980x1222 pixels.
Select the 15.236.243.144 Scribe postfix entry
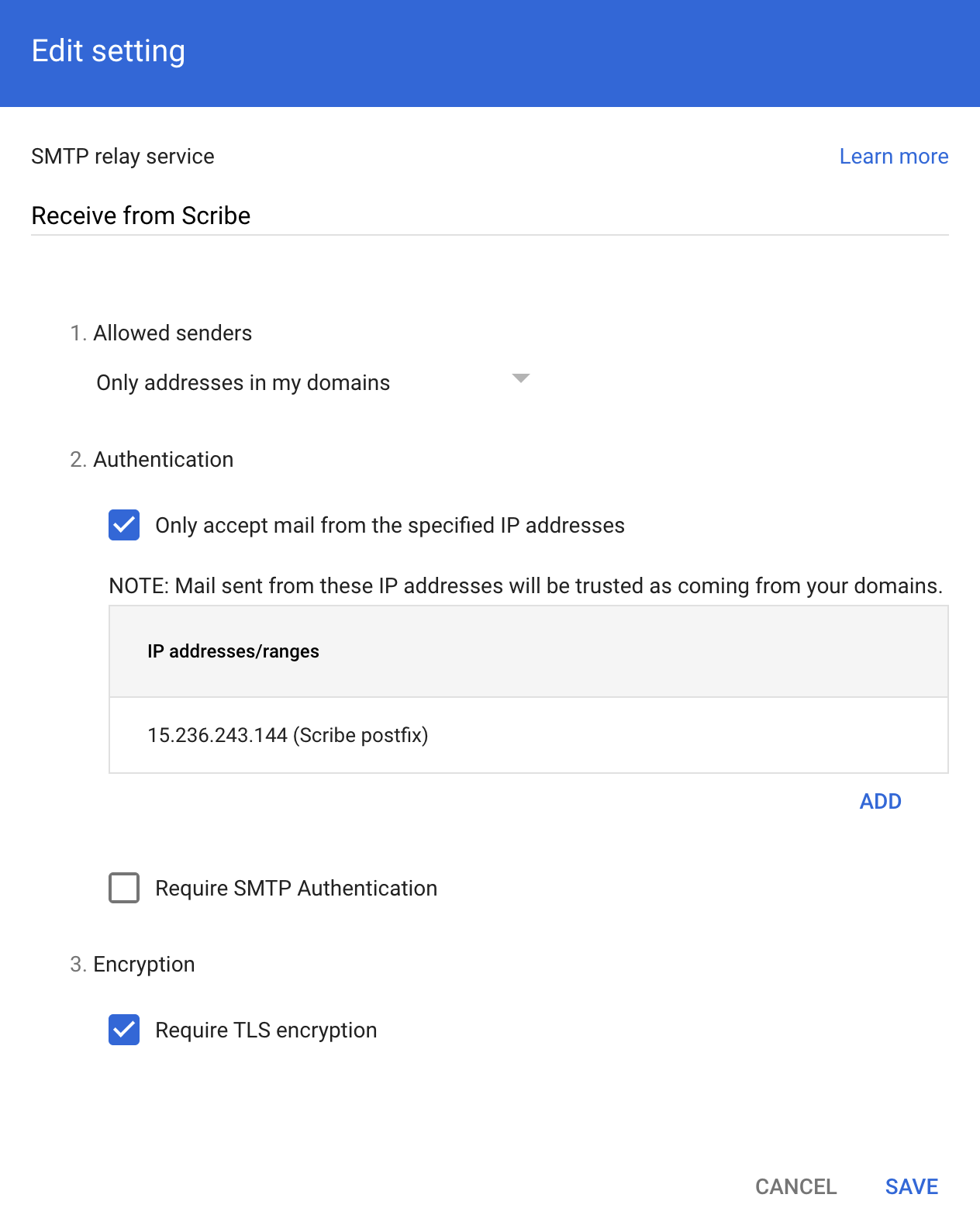(x=529, y=735)
